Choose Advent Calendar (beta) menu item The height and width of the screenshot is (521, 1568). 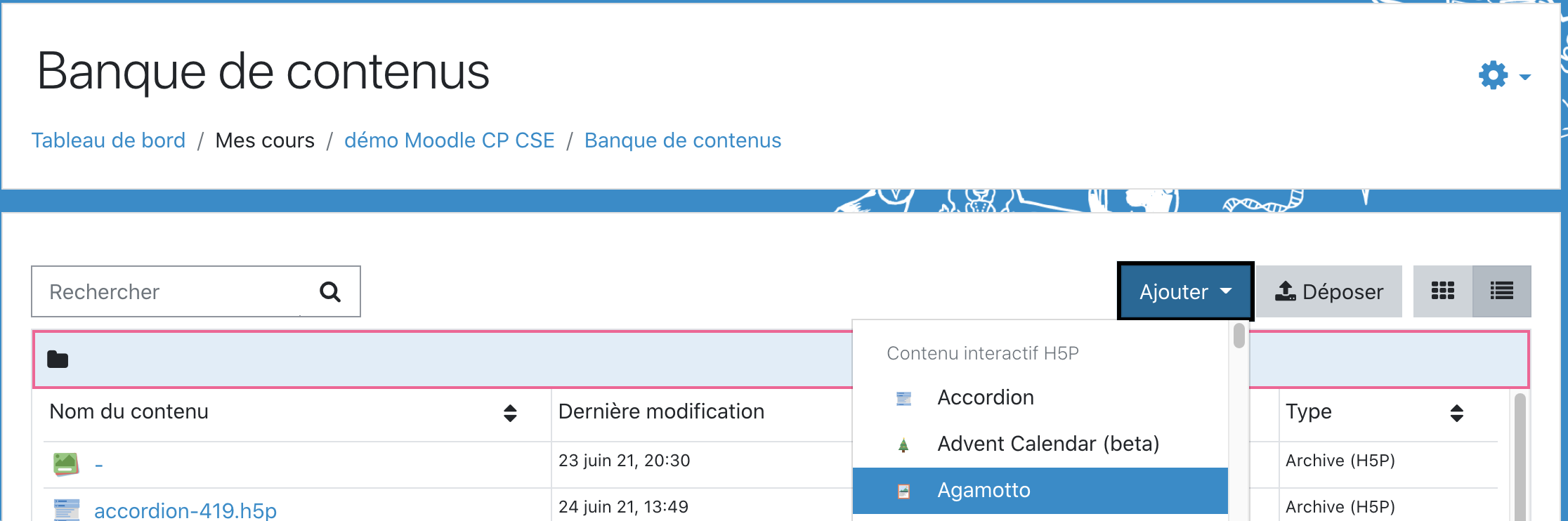click(x=1047, y=444)
